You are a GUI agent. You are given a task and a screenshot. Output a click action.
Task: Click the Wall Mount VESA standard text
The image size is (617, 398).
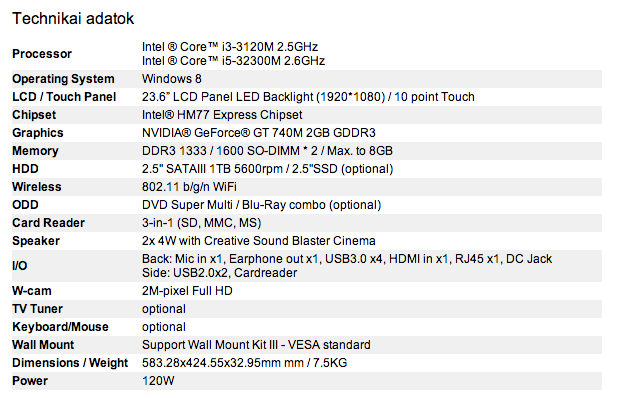[x=256, y=345]
